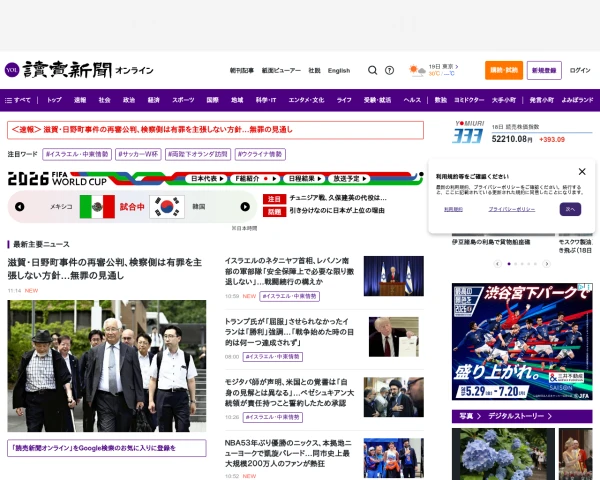Open the 速報 breaking news banner
This screenshot has height=480, width=600.
(x=215, y=130)
